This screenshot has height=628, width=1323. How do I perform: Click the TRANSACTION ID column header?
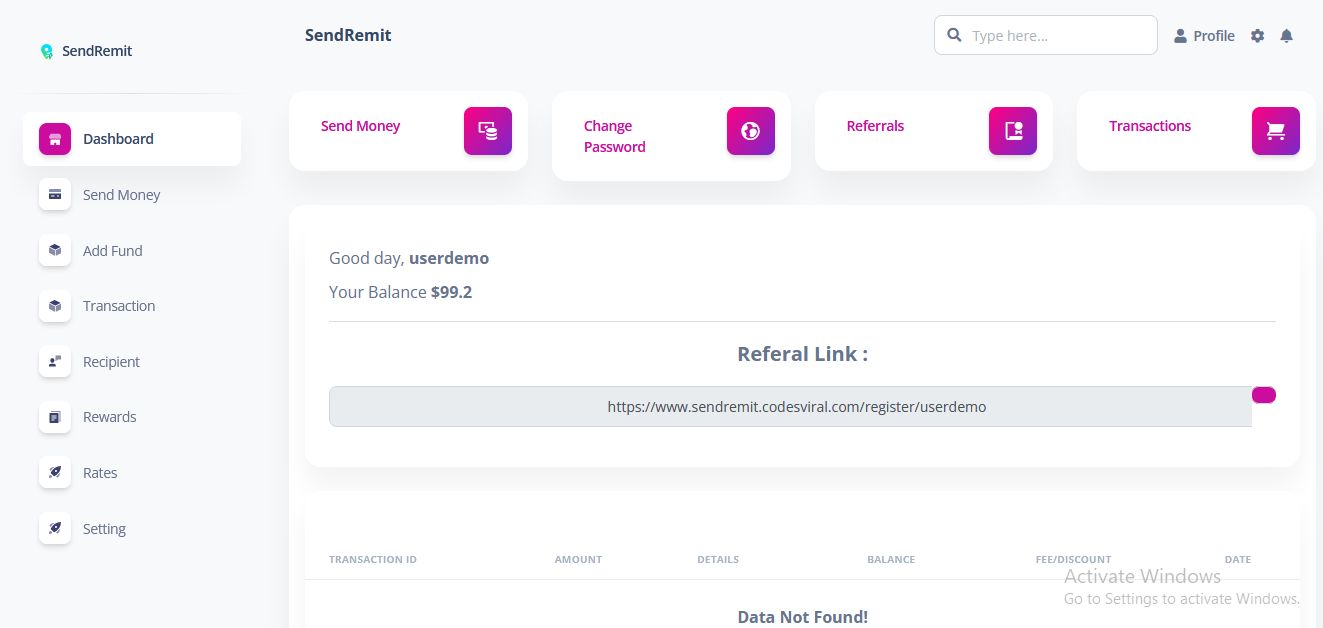point(373,559)
